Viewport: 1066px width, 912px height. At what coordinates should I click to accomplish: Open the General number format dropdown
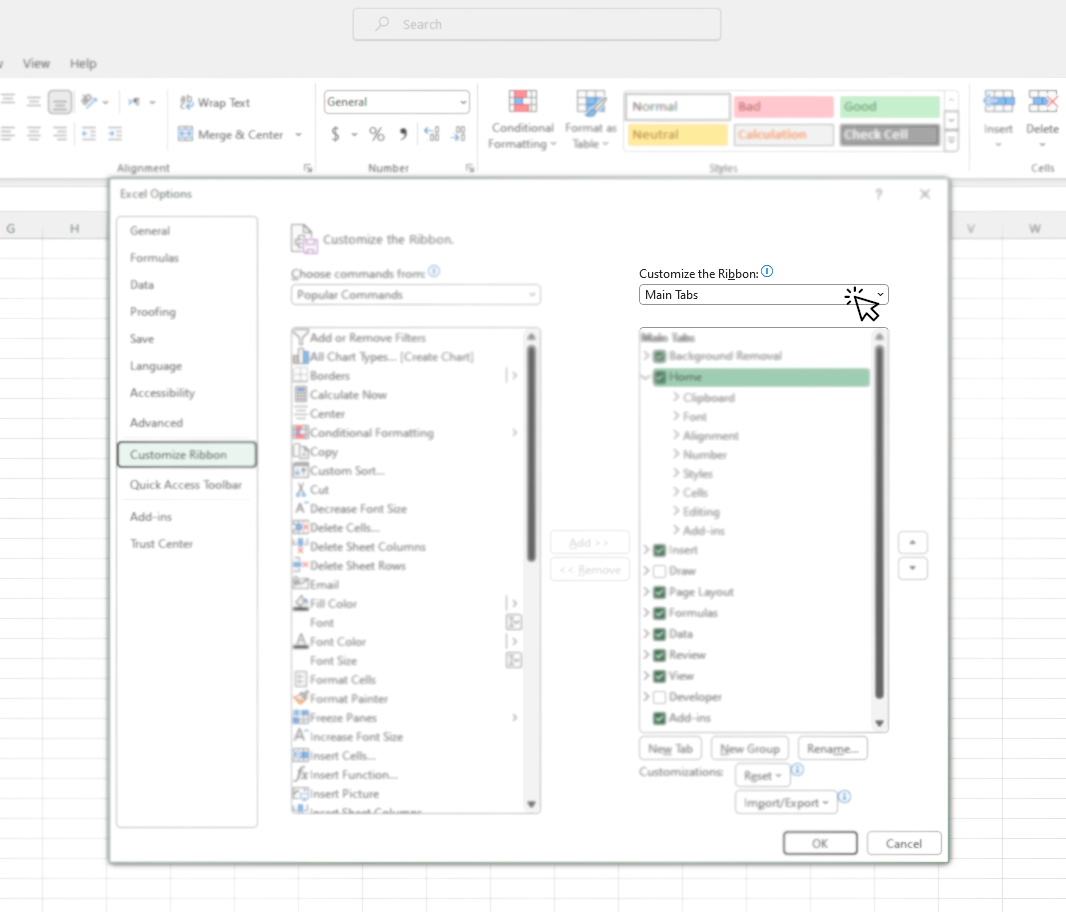pyautogui.click(x=396, y=102)
